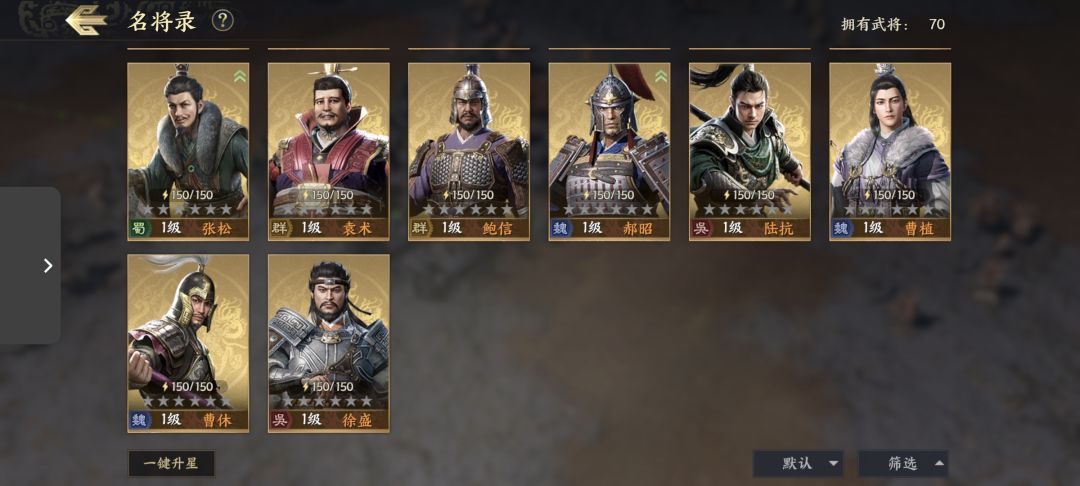
Task: Open the 默认 sort dropdown
Action: (798, 464)
